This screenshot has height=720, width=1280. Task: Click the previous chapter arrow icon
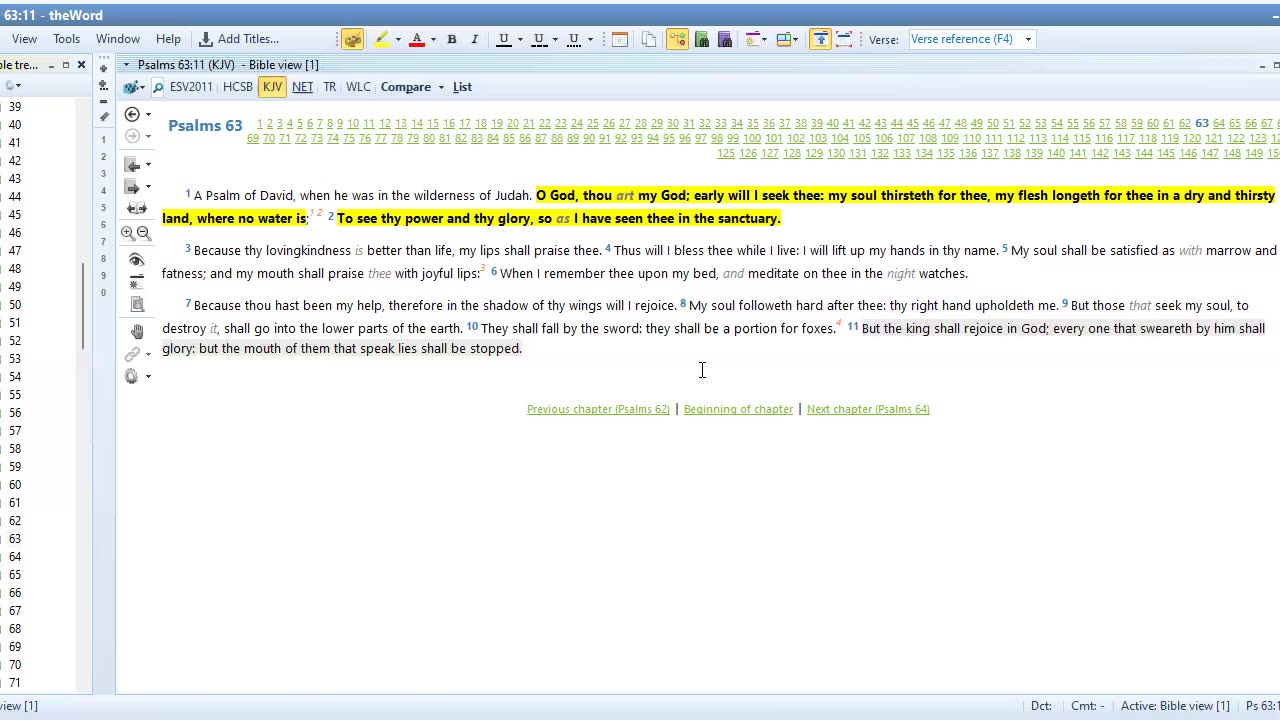click(133, 164)
